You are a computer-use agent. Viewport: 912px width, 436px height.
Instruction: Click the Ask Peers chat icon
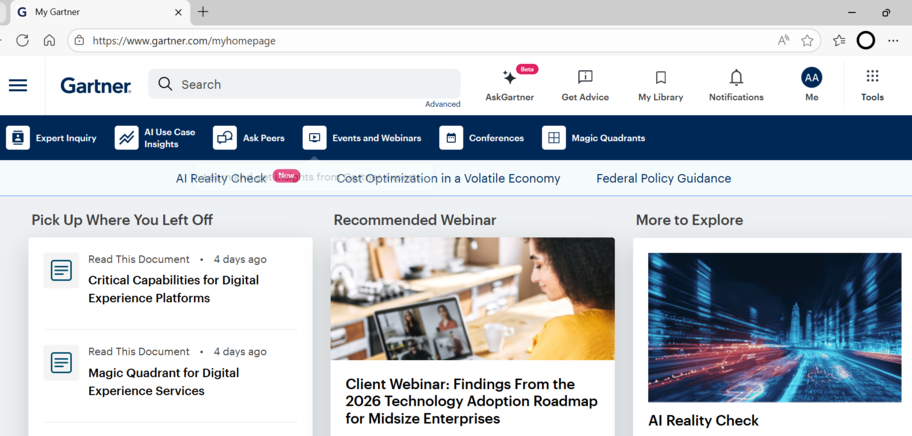(x=225, y=138)
